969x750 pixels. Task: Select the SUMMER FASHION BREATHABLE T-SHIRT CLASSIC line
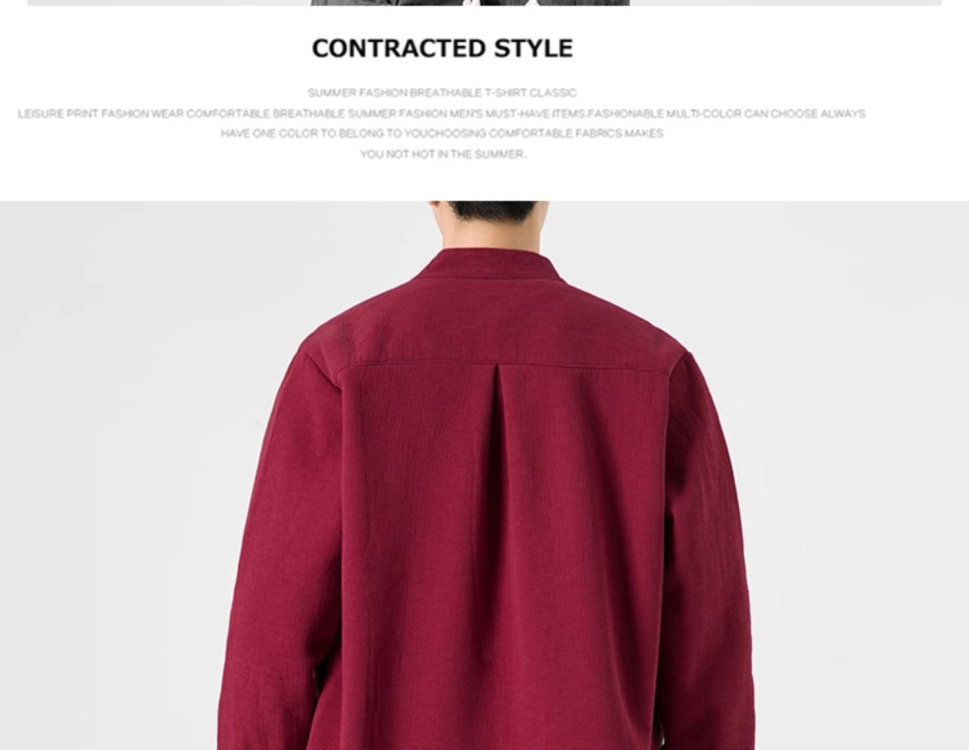tap(442, 93)
